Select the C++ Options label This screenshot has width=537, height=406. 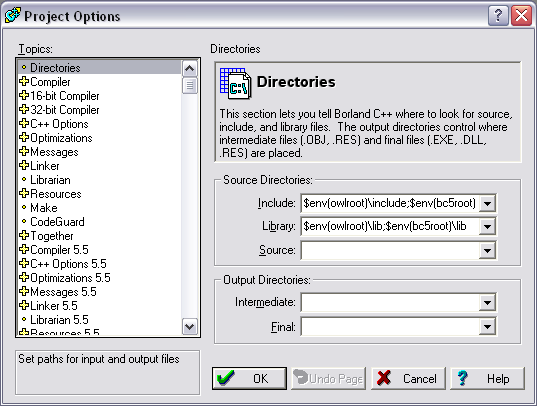point(59,124)
